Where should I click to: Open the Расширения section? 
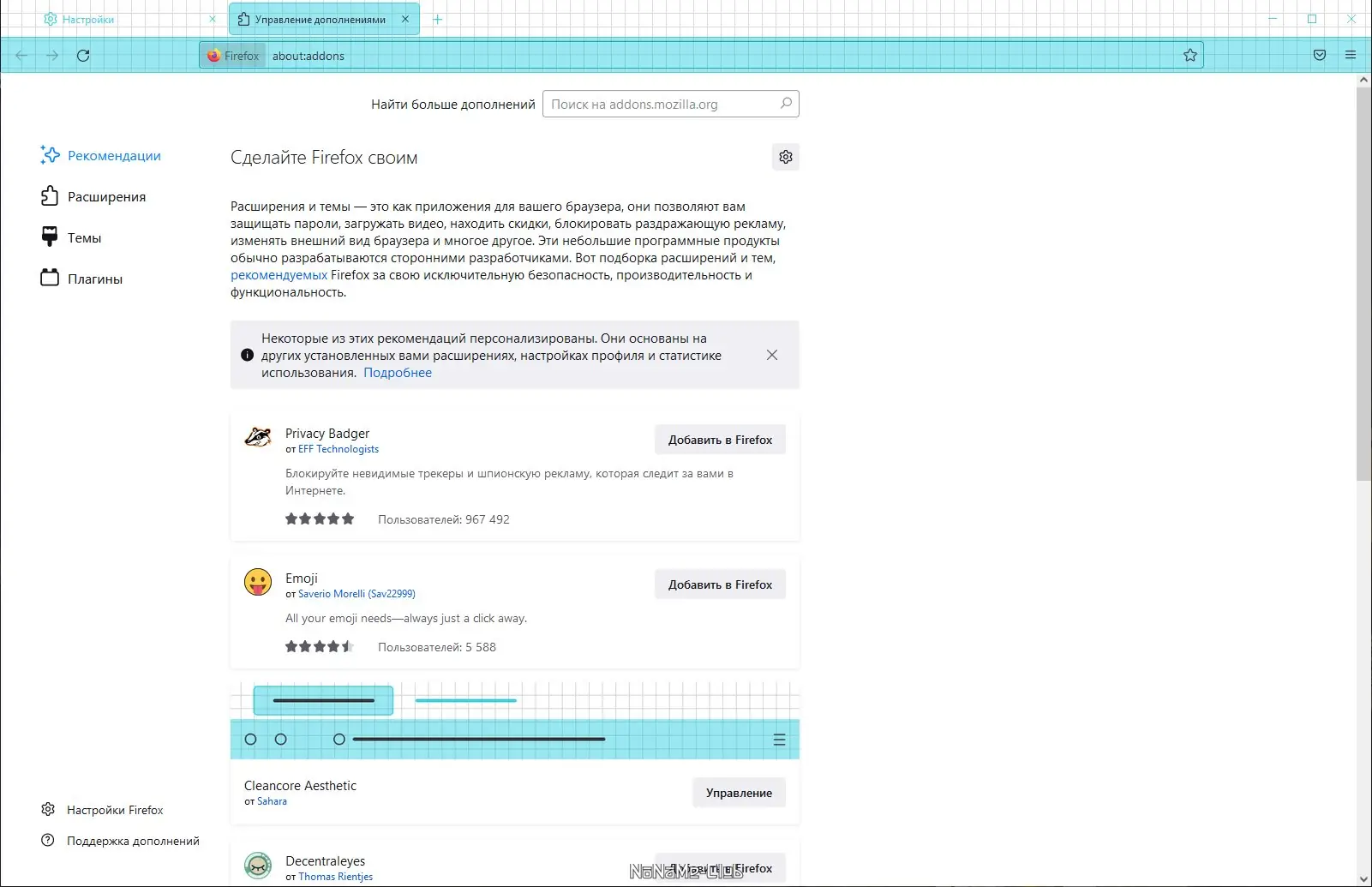(93, 196)
